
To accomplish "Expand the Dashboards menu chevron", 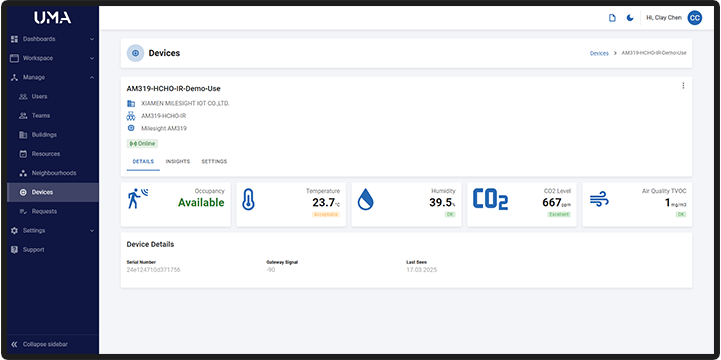I will [92, 39].
